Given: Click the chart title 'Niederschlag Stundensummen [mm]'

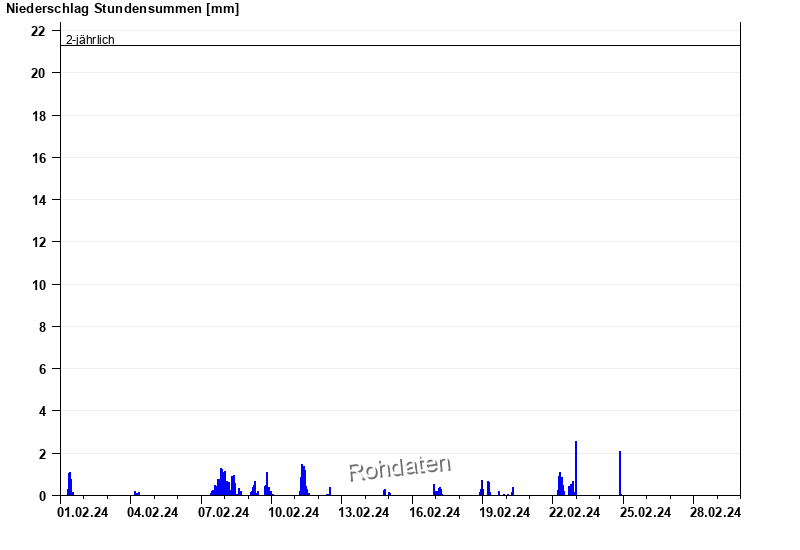Looking at the screenshot, I should [x=122, y=9].
